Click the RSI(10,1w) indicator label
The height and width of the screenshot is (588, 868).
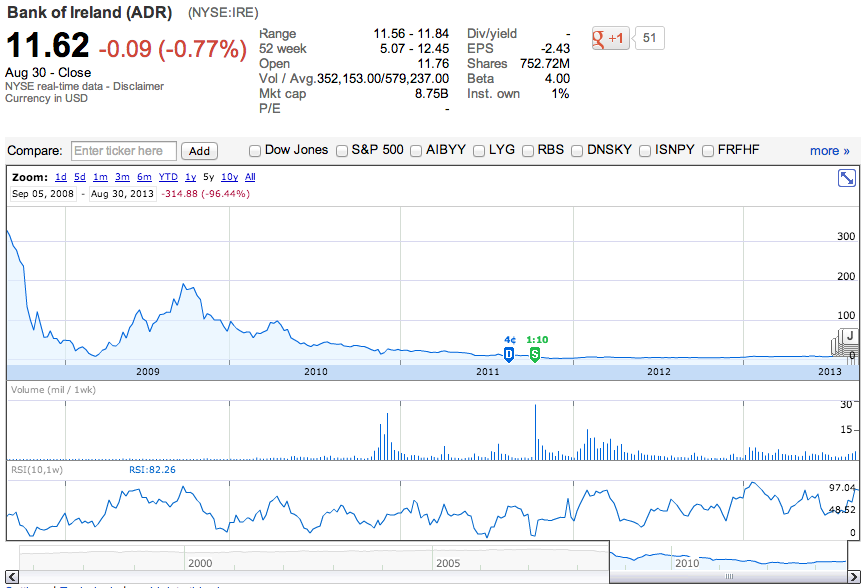click(37, 470)
